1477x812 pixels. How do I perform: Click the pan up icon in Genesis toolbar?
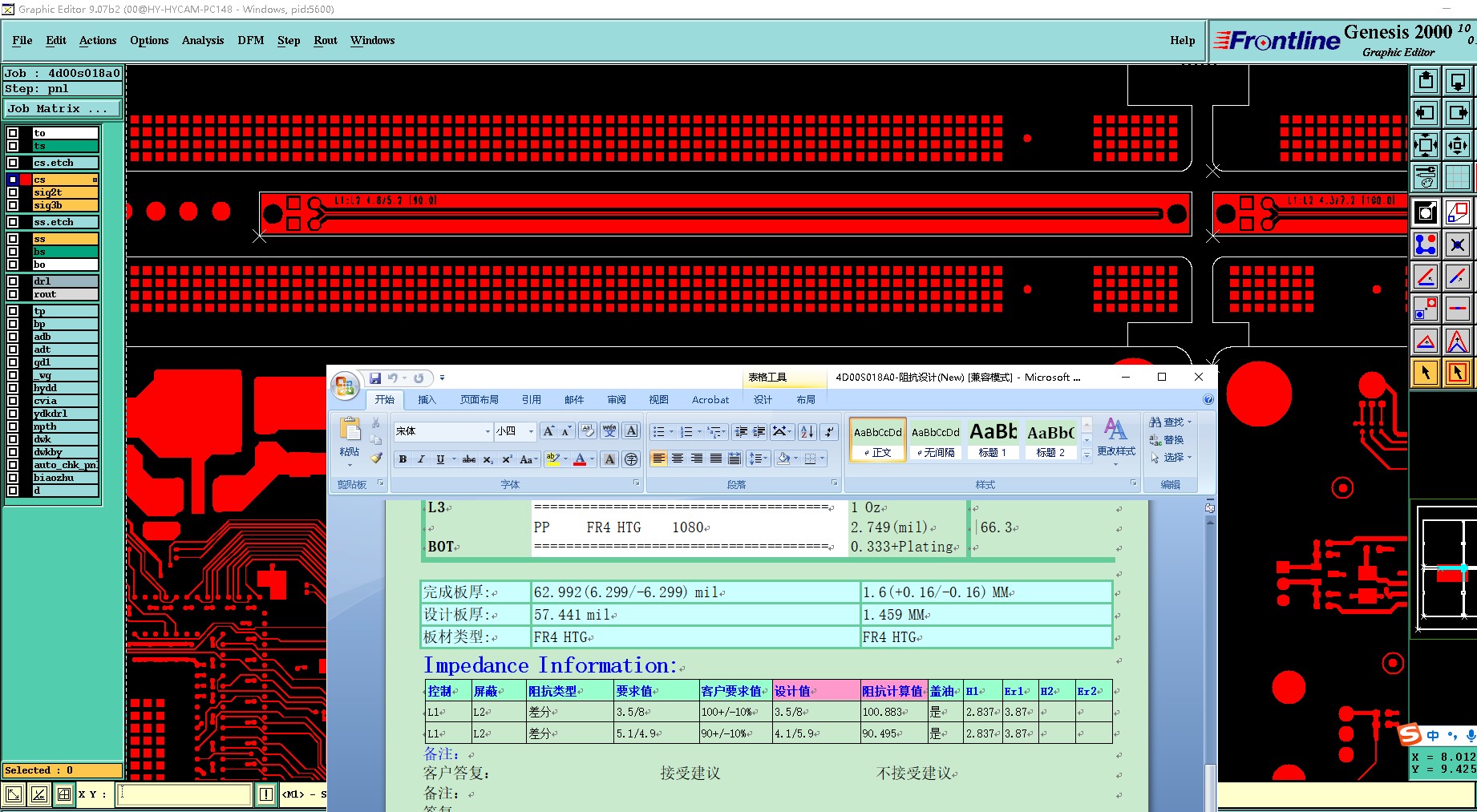(x=1426, y=81)
